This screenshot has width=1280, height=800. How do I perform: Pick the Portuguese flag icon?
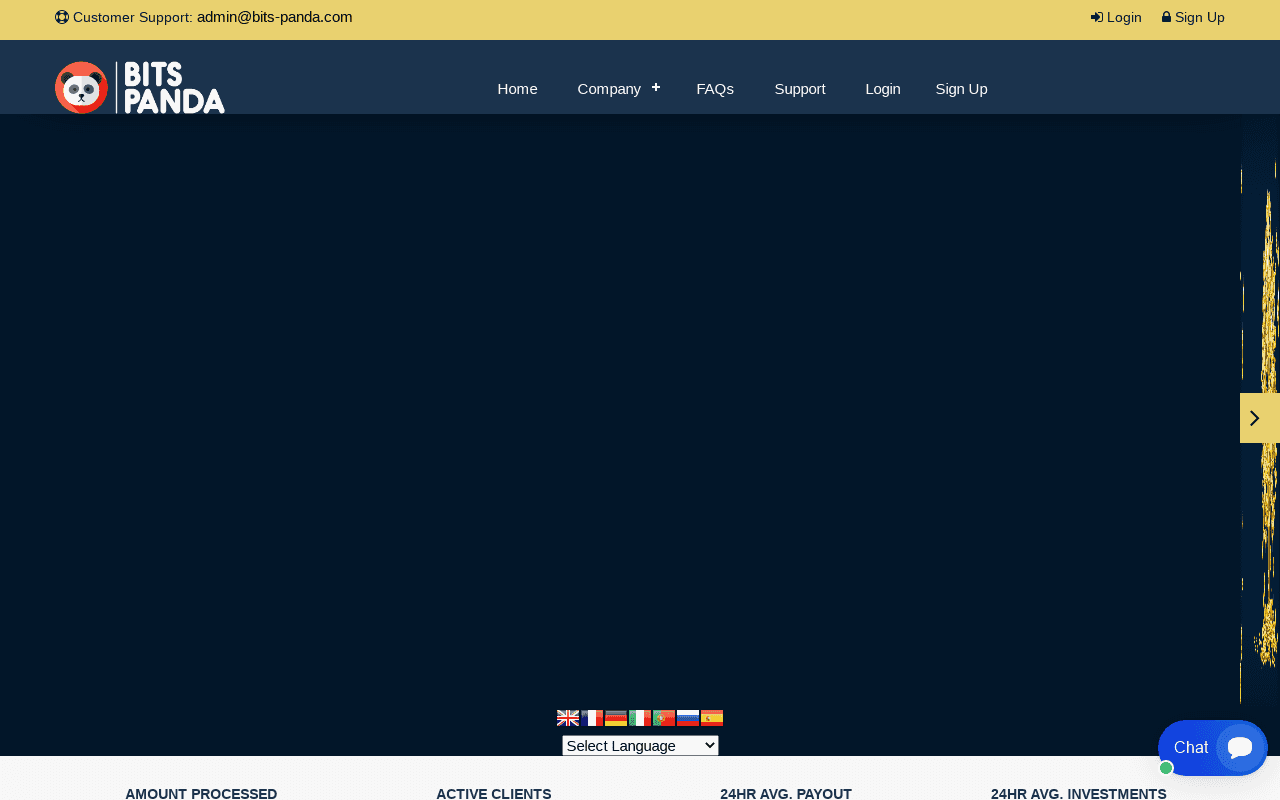(x=664, y=718)
